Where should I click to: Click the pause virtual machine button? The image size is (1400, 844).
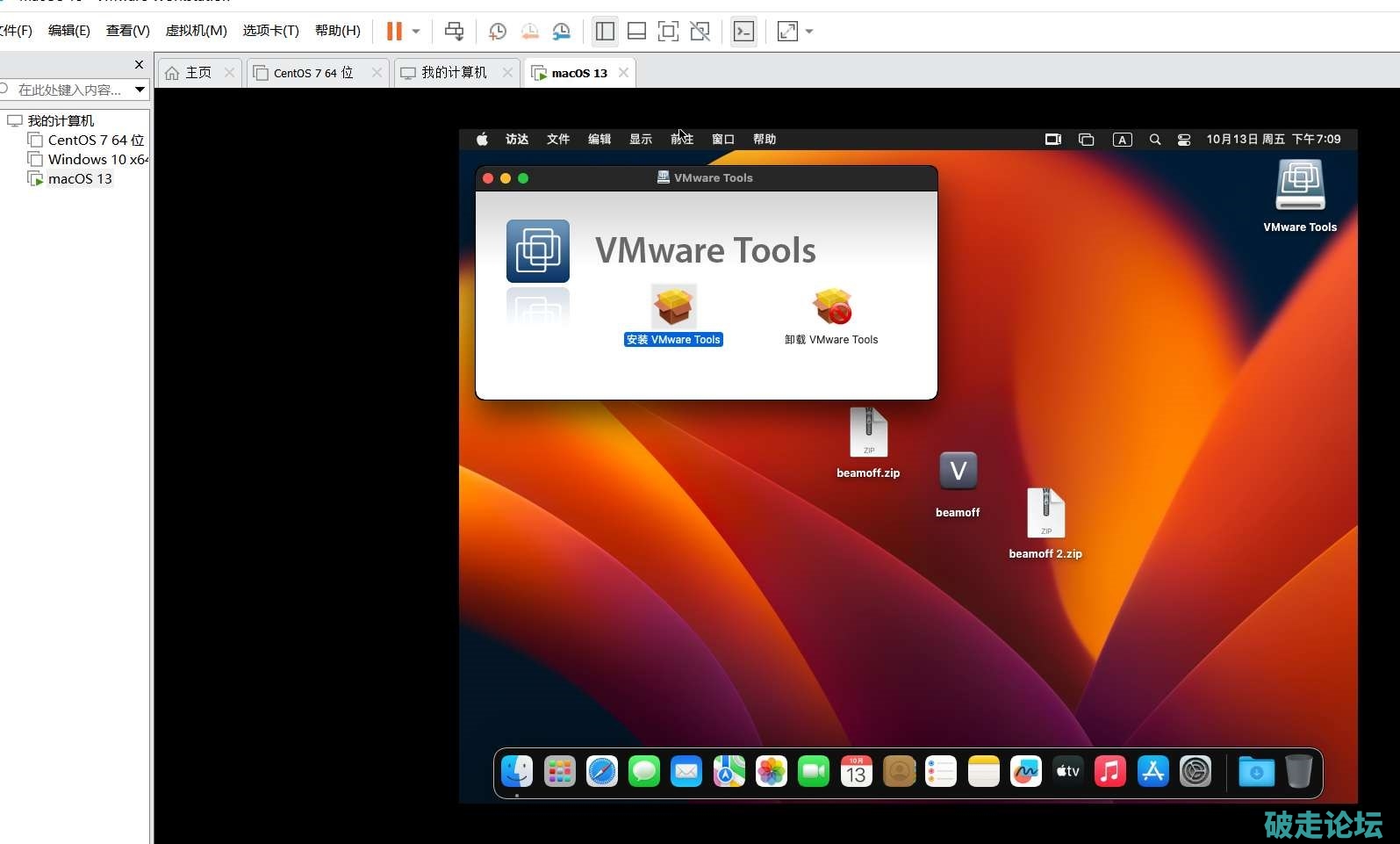[394, 32]
